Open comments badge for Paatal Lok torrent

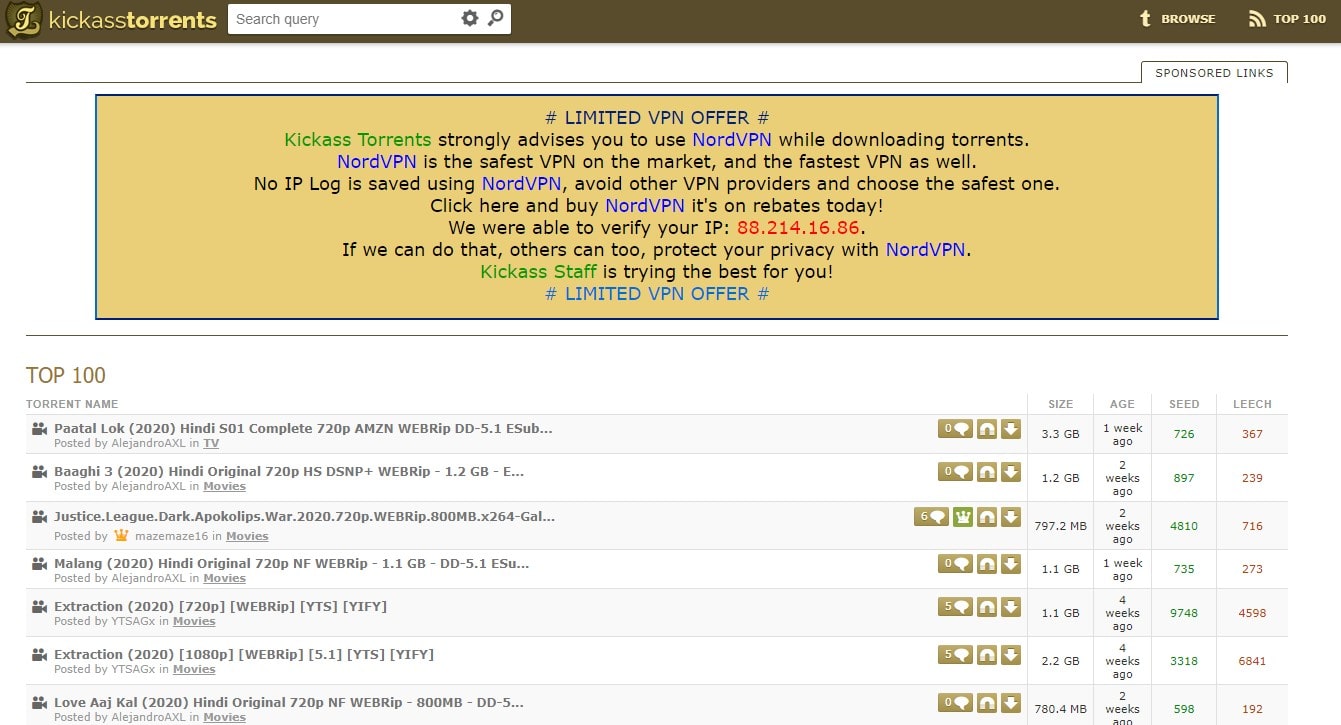[x=955, y=429]
